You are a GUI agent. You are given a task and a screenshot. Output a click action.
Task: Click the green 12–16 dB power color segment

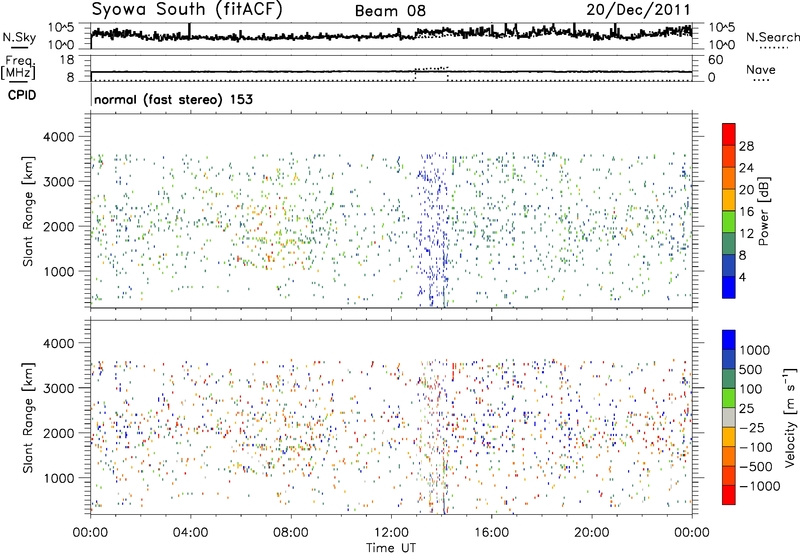pyautogui.click(x=729, y=222)
